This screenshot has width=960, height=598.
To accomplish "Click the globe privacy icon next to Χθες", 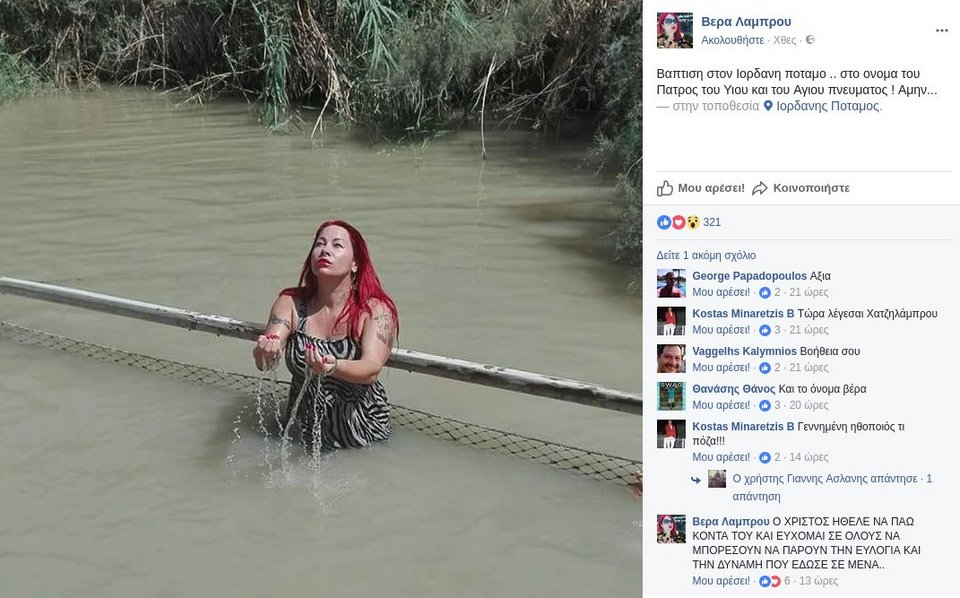I will (x=810, y=40).
